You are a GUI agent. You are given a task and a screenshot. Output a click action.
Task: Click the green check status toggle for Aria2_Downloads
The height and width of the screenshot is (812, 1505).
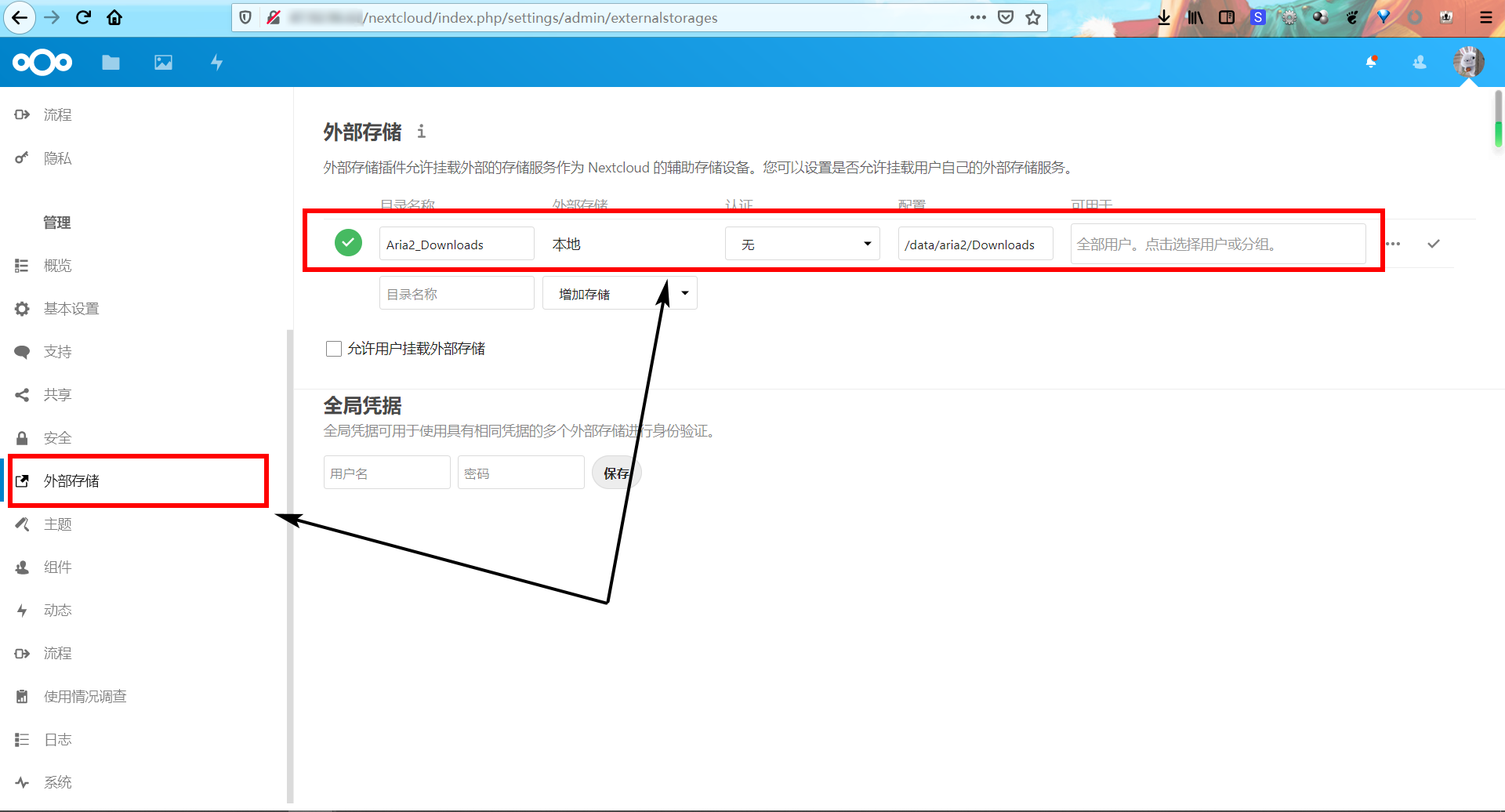click(348, 243)
